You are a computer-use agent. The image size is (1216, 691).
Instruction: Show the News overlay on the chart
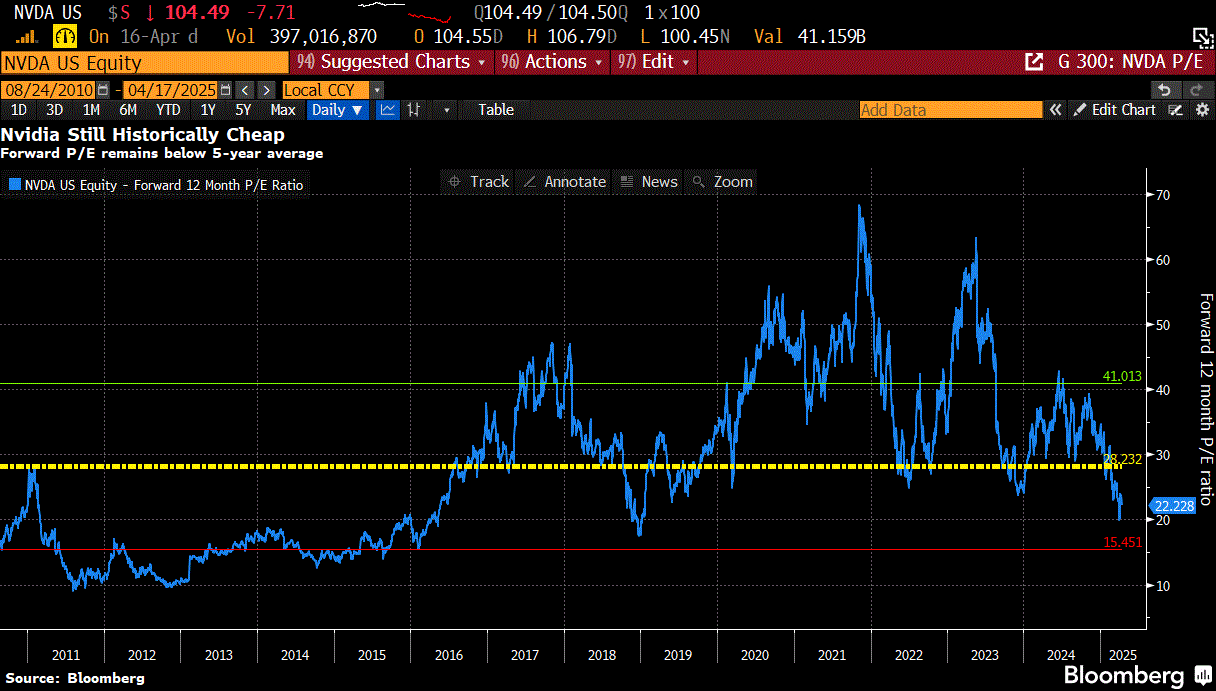648,181
